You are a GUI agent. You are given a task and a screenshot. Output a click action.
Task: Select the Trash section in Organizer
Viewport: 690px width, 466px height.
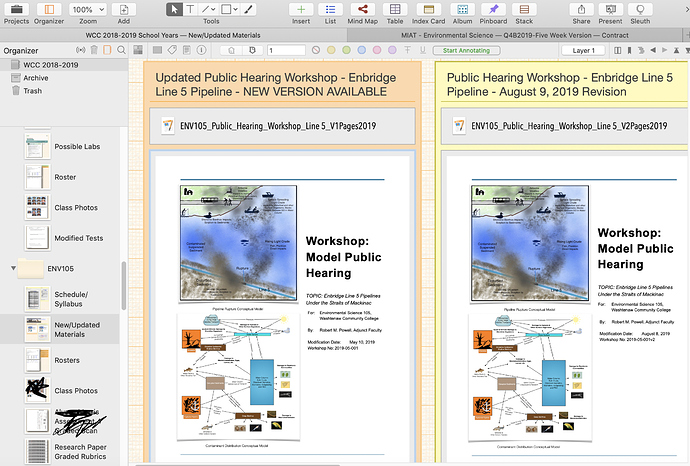coord(64,91)
